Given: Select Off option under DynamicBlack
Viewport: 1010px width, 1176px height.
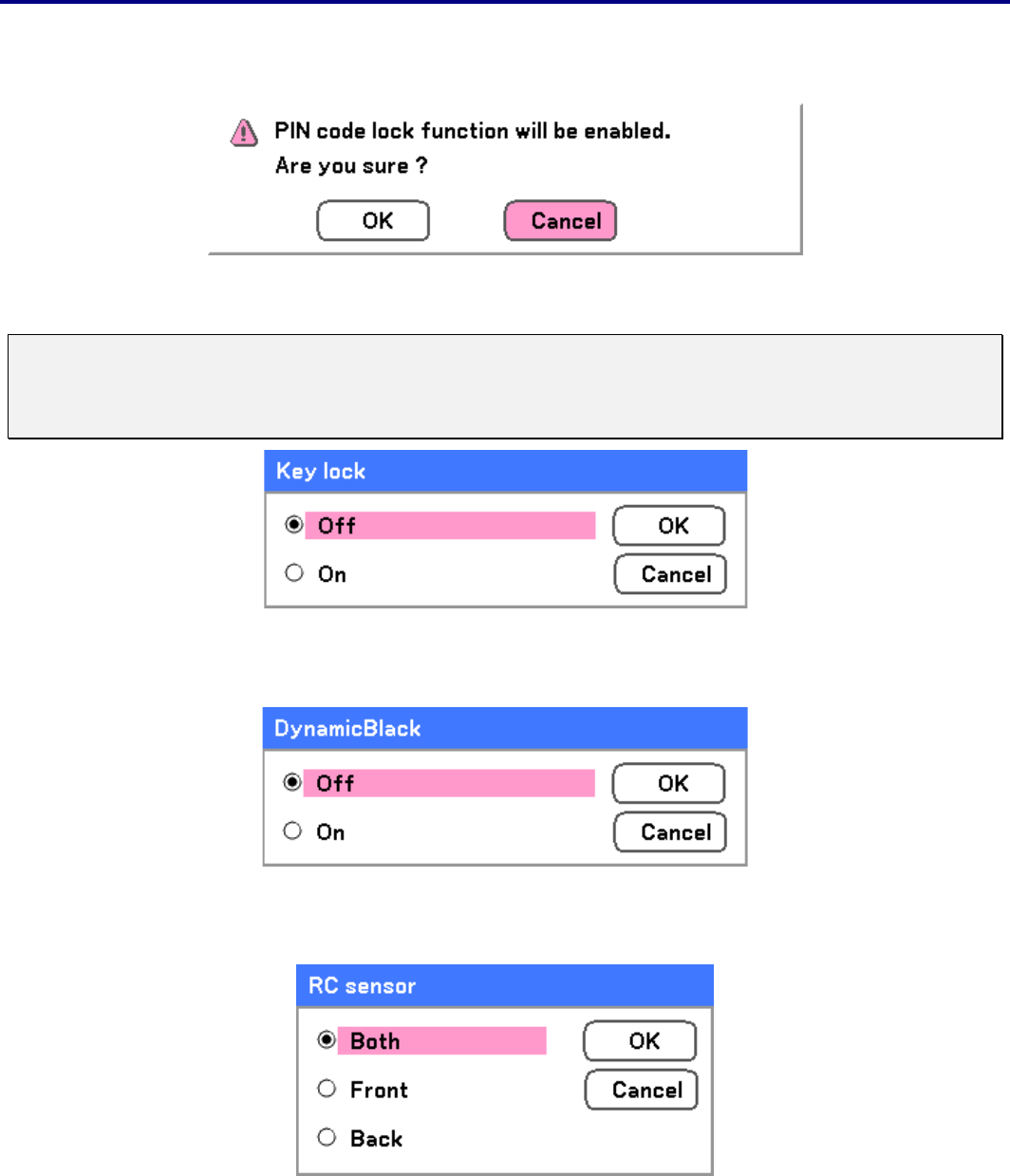Looking at the screenshot, I should point(292,783).
